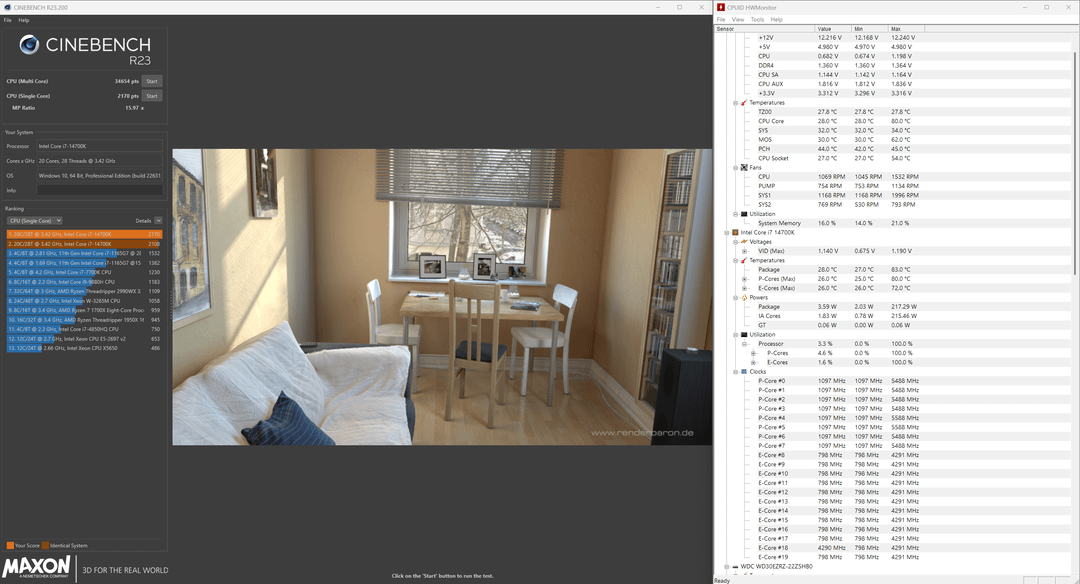Click the Sensor column header
This screenshot has height=584, width=1080.
(765, 29)
